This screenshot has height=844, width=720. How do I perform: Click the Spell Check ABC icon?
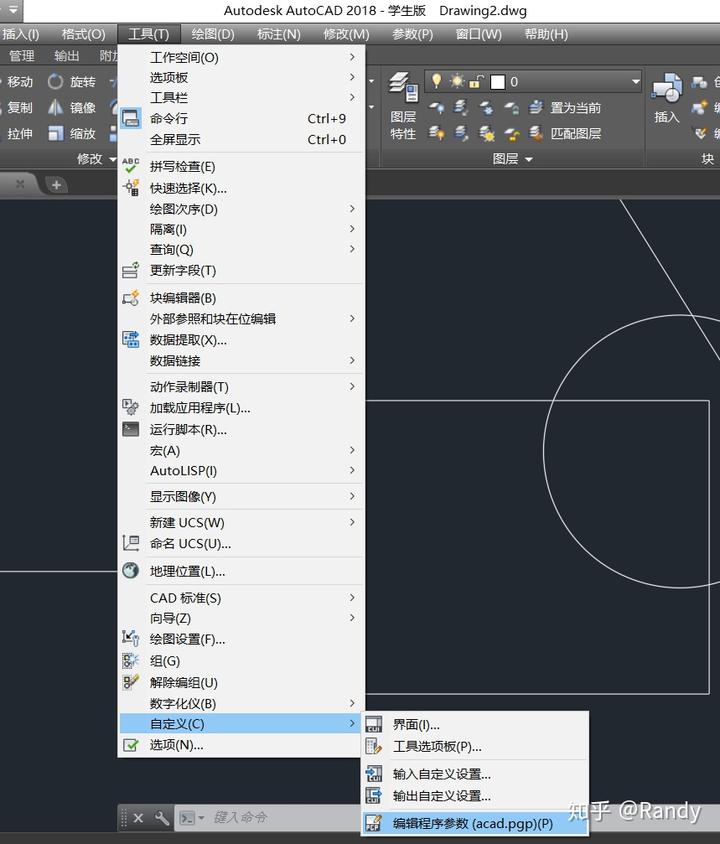click(x=131, y=166)
